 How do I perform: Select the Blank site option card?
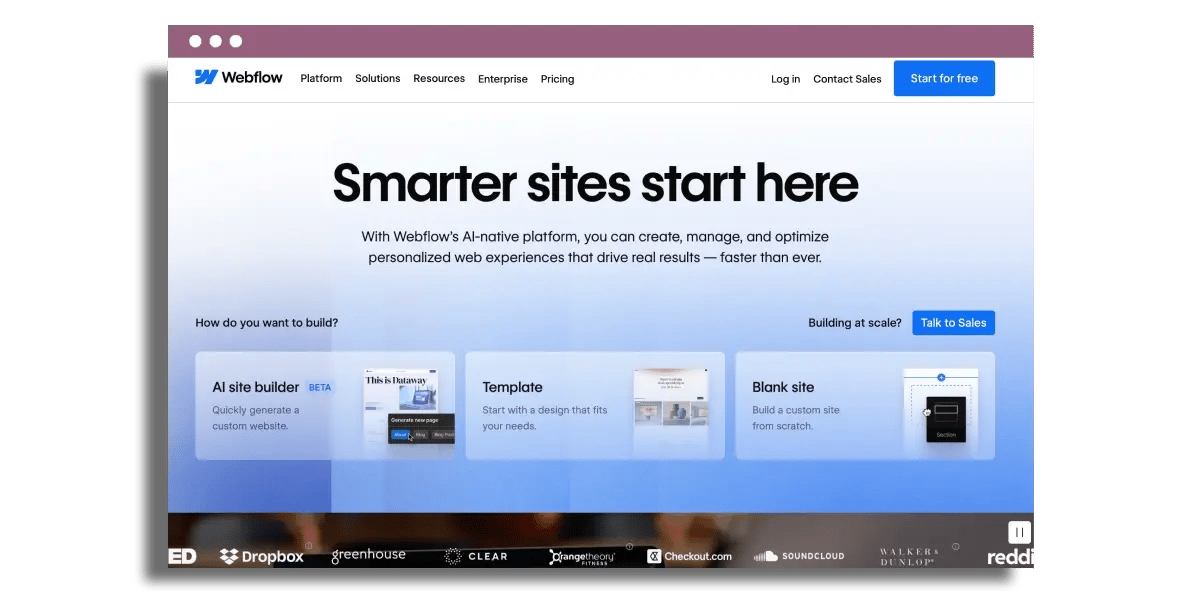click(x=864, y=406)
